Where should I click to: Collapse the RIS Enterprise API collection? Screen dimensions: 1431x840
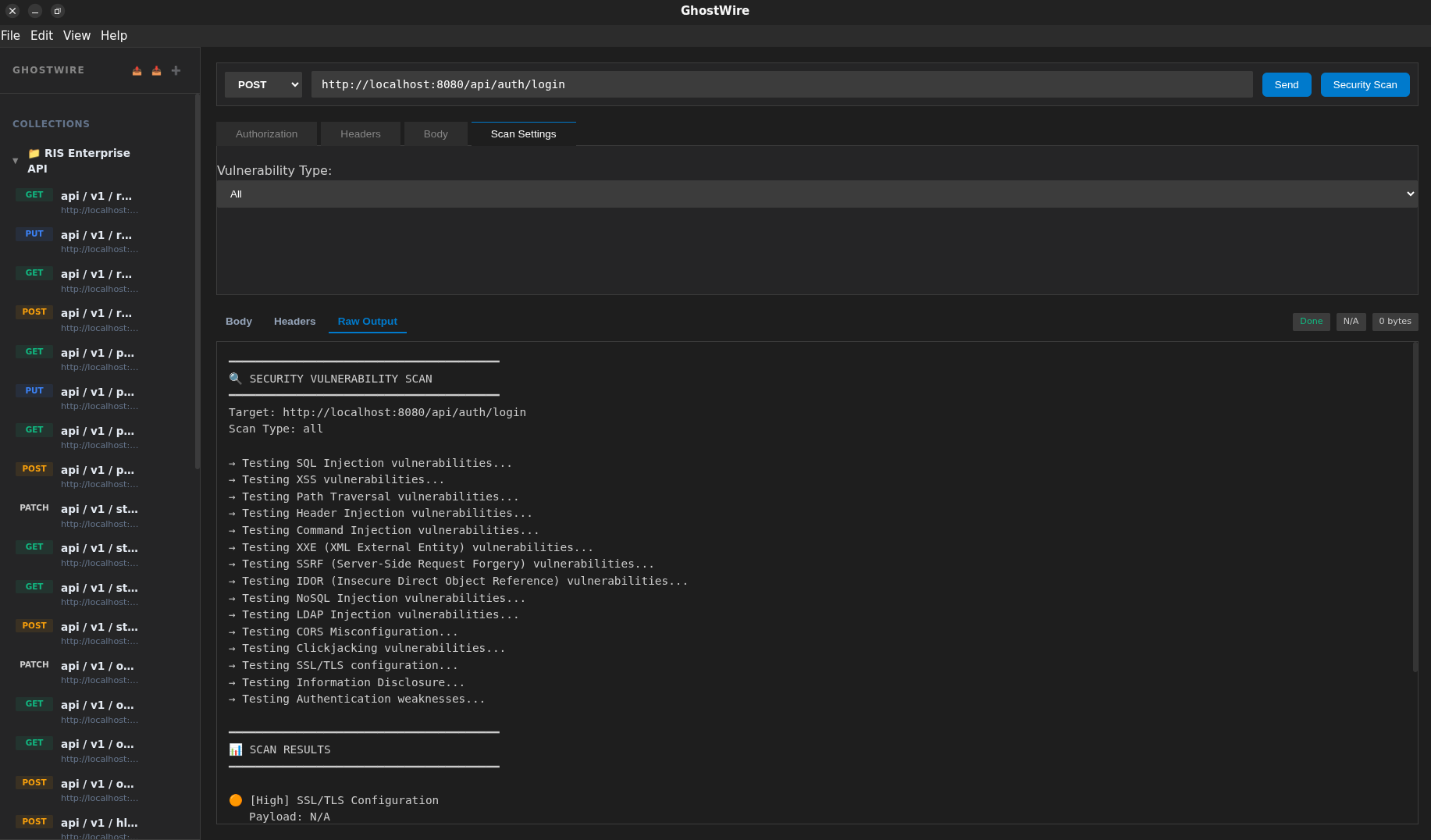pos(15,161)
